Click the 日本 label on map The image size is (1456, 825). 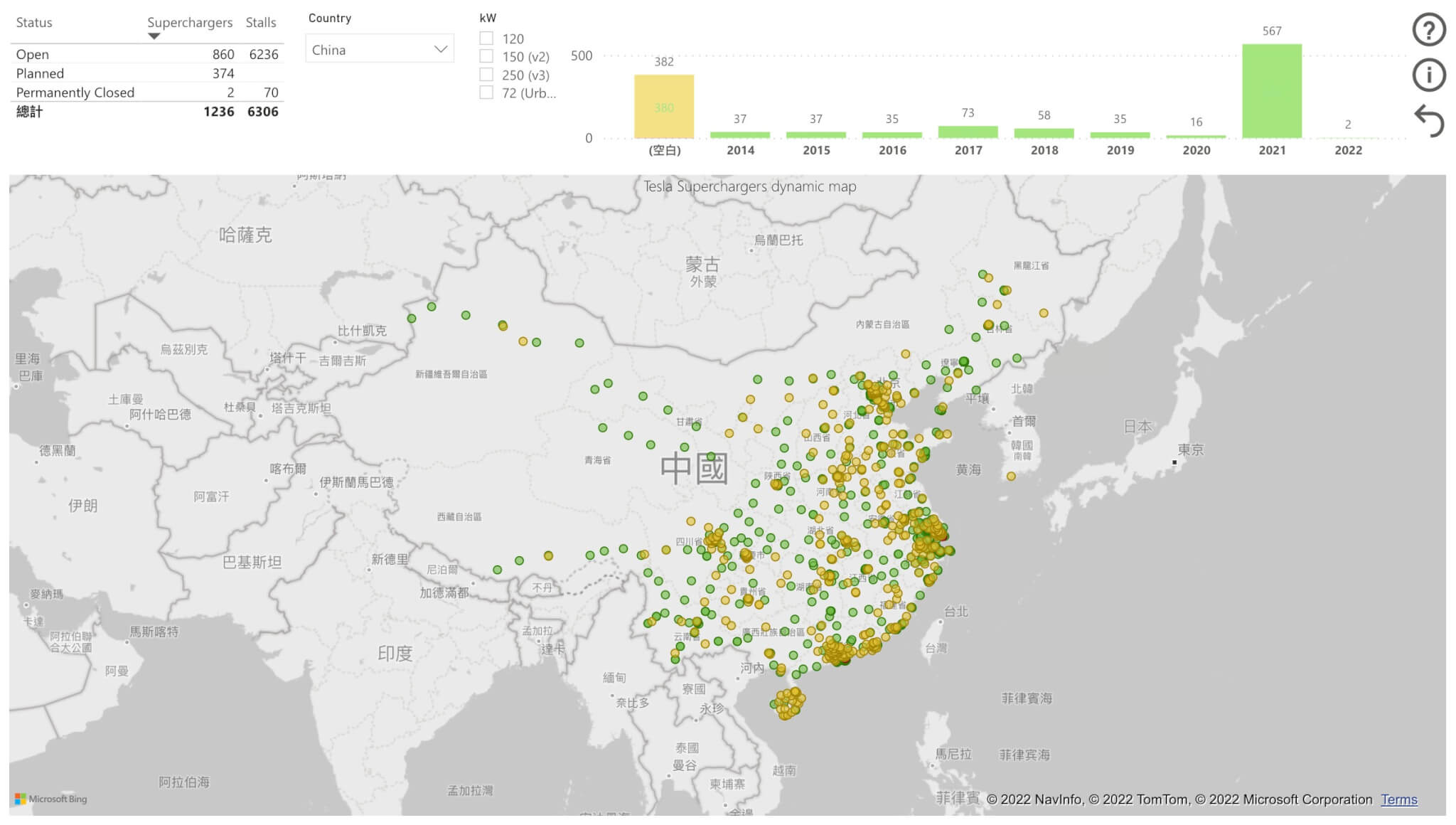coord(1137,426)
